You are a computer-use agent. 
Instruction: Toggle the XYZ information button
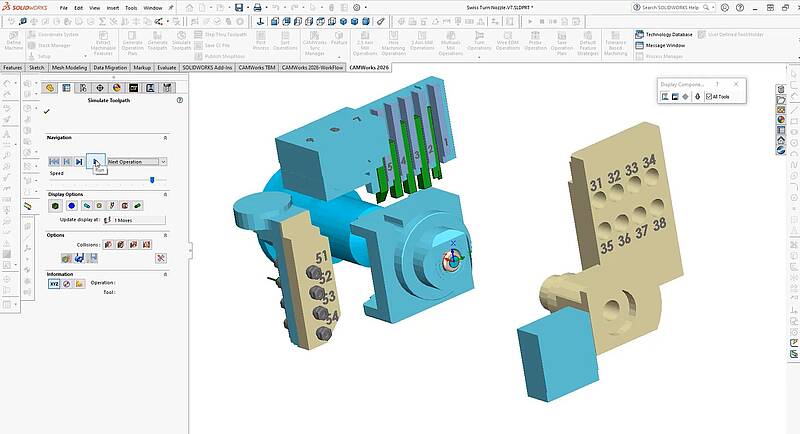click(x=54, y=283)
